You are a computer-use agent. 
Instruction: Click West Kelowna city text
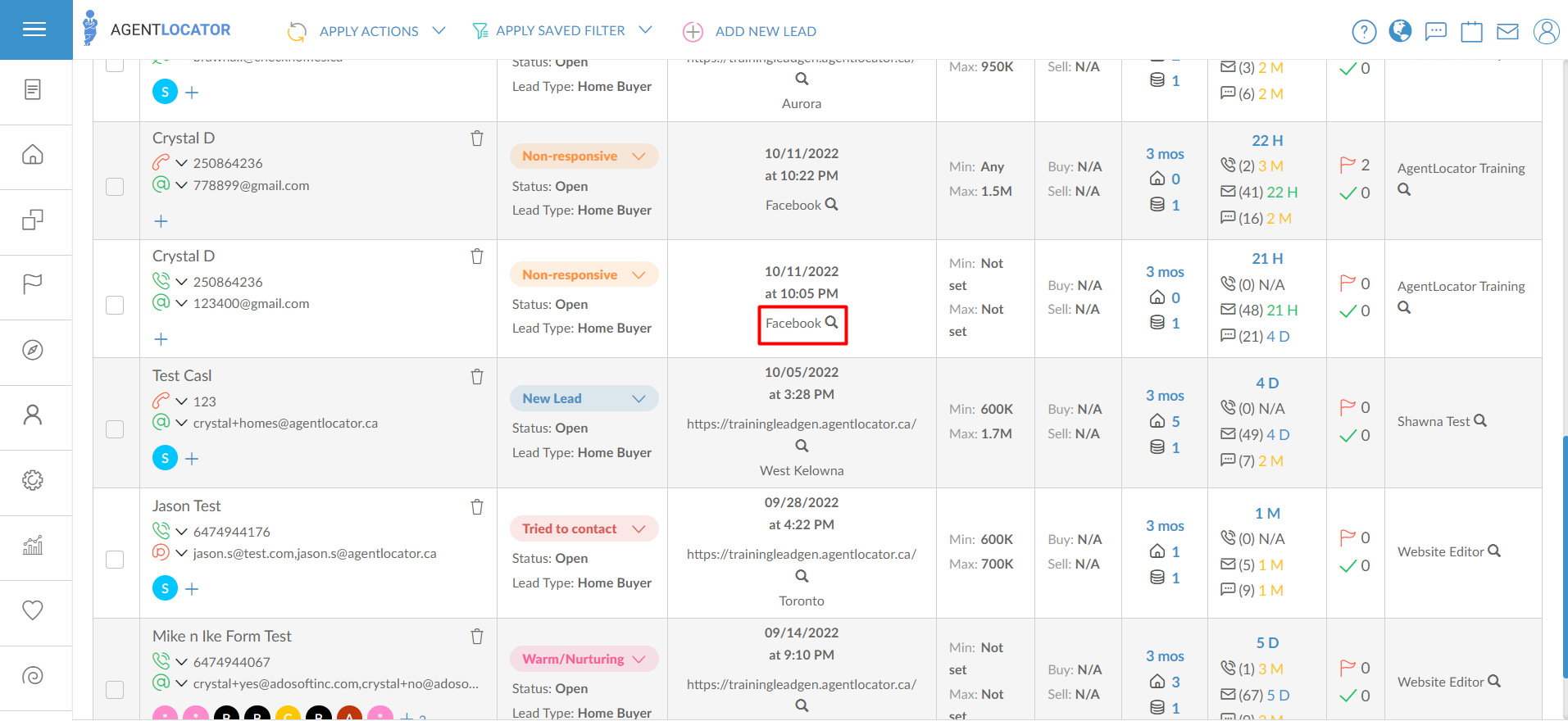[x=802, y=470]
